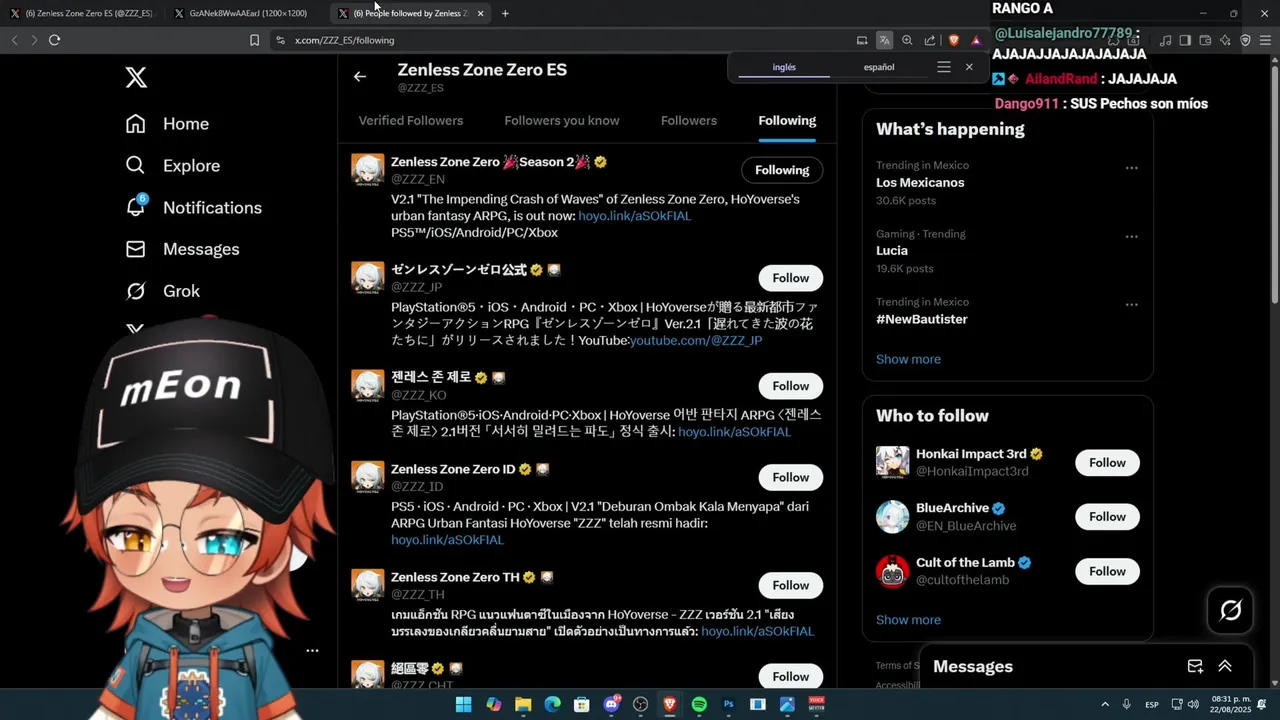Viewport: 1280px width, 720px height.
Task: Close the People followed by Zenless tab
Action: click(481, 14)
